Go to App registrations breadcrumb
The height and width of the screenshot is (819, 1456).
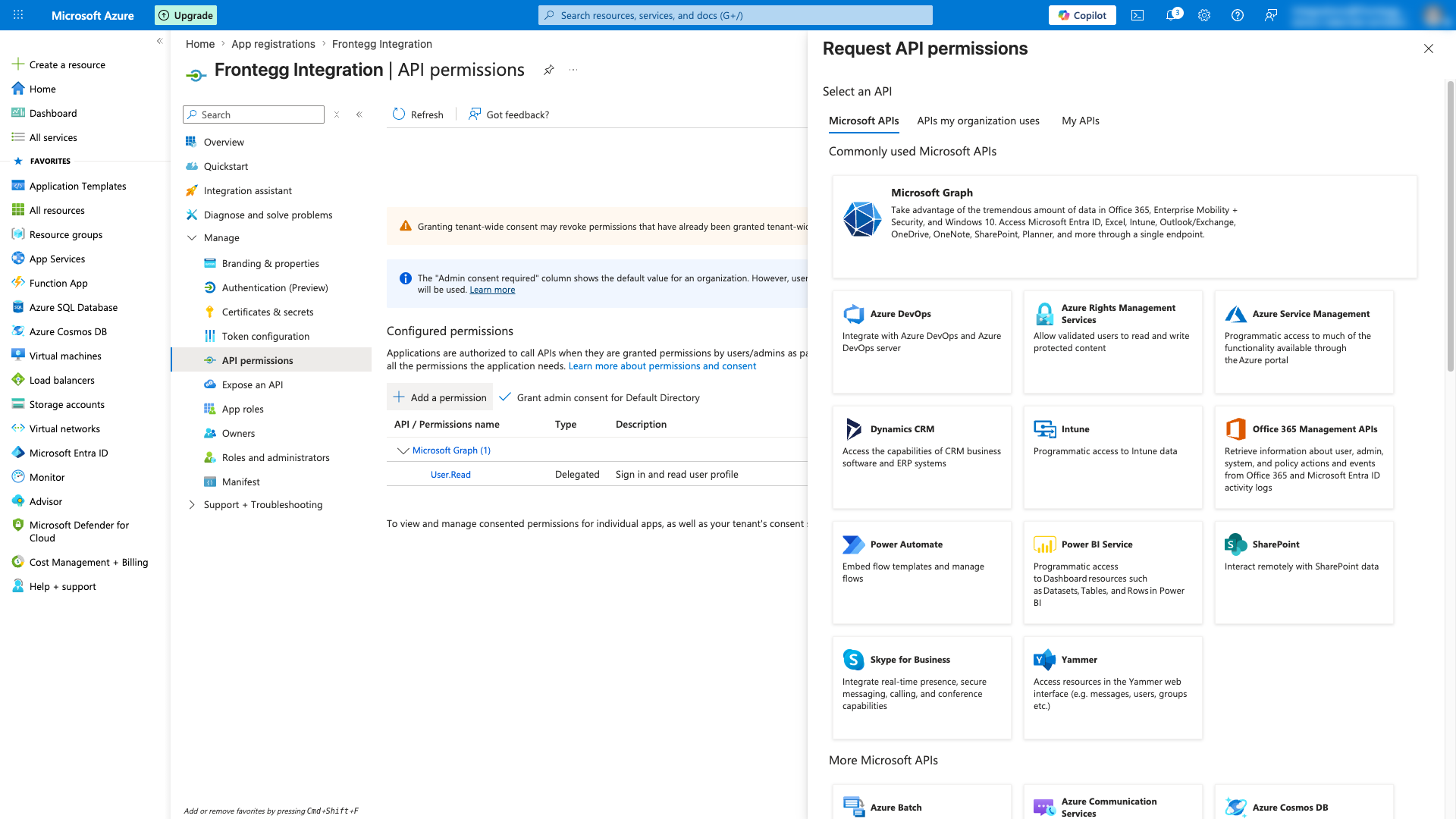273,44
